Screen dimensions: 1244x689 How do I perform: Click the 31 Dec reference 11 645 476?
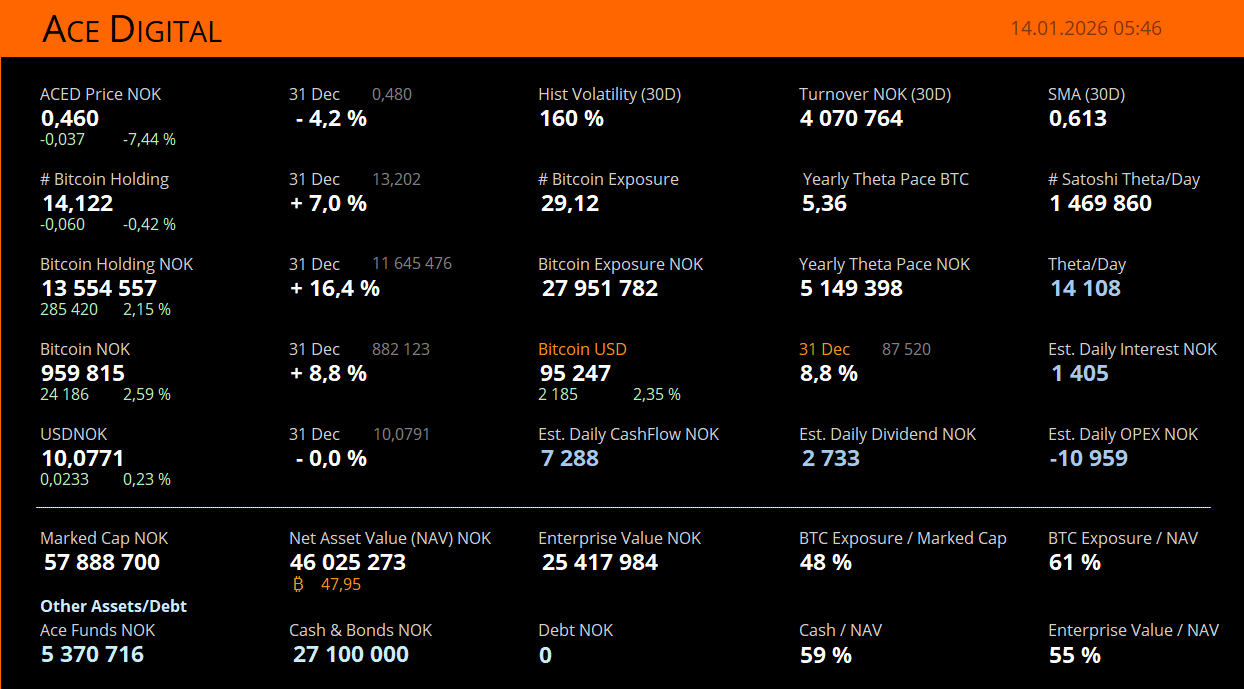tap(412, 264)
